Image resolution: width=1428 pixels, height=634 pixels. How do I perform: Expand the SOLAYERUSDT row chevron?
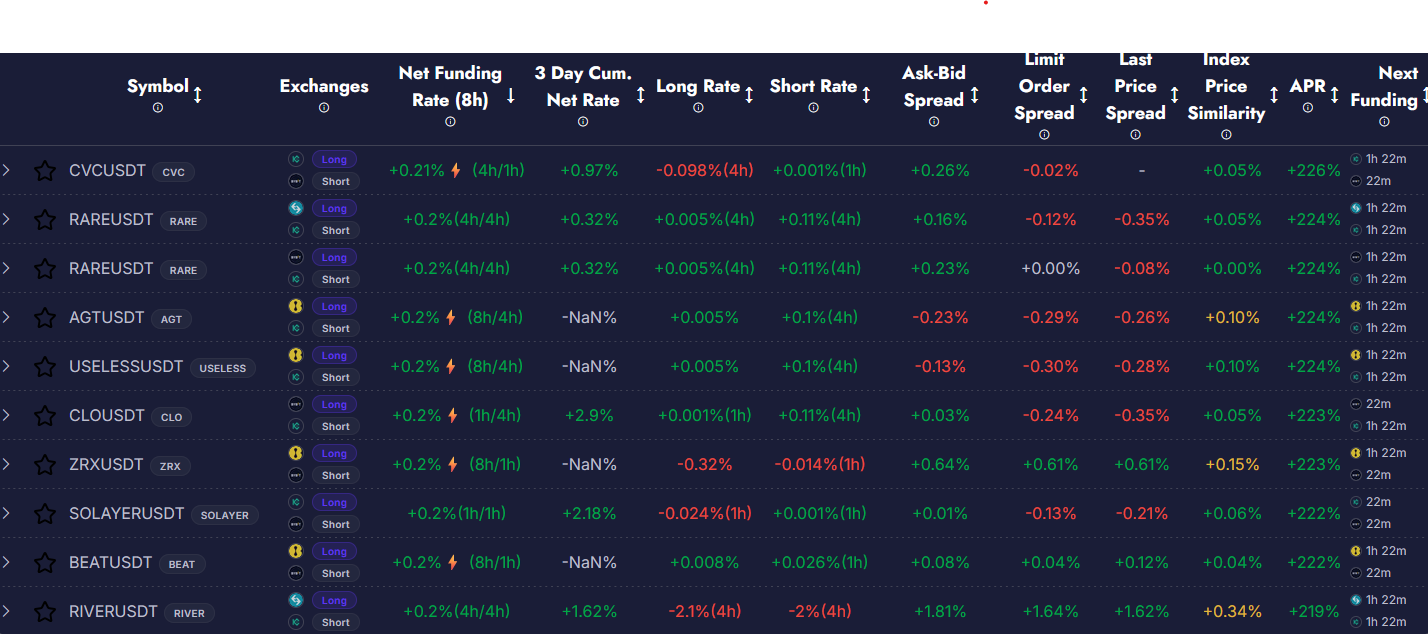(x=7, y=514)
